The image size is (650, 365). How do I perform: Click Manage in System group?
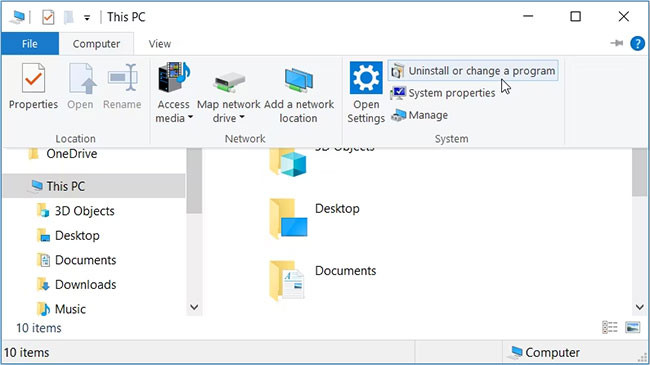coord(420,115)
